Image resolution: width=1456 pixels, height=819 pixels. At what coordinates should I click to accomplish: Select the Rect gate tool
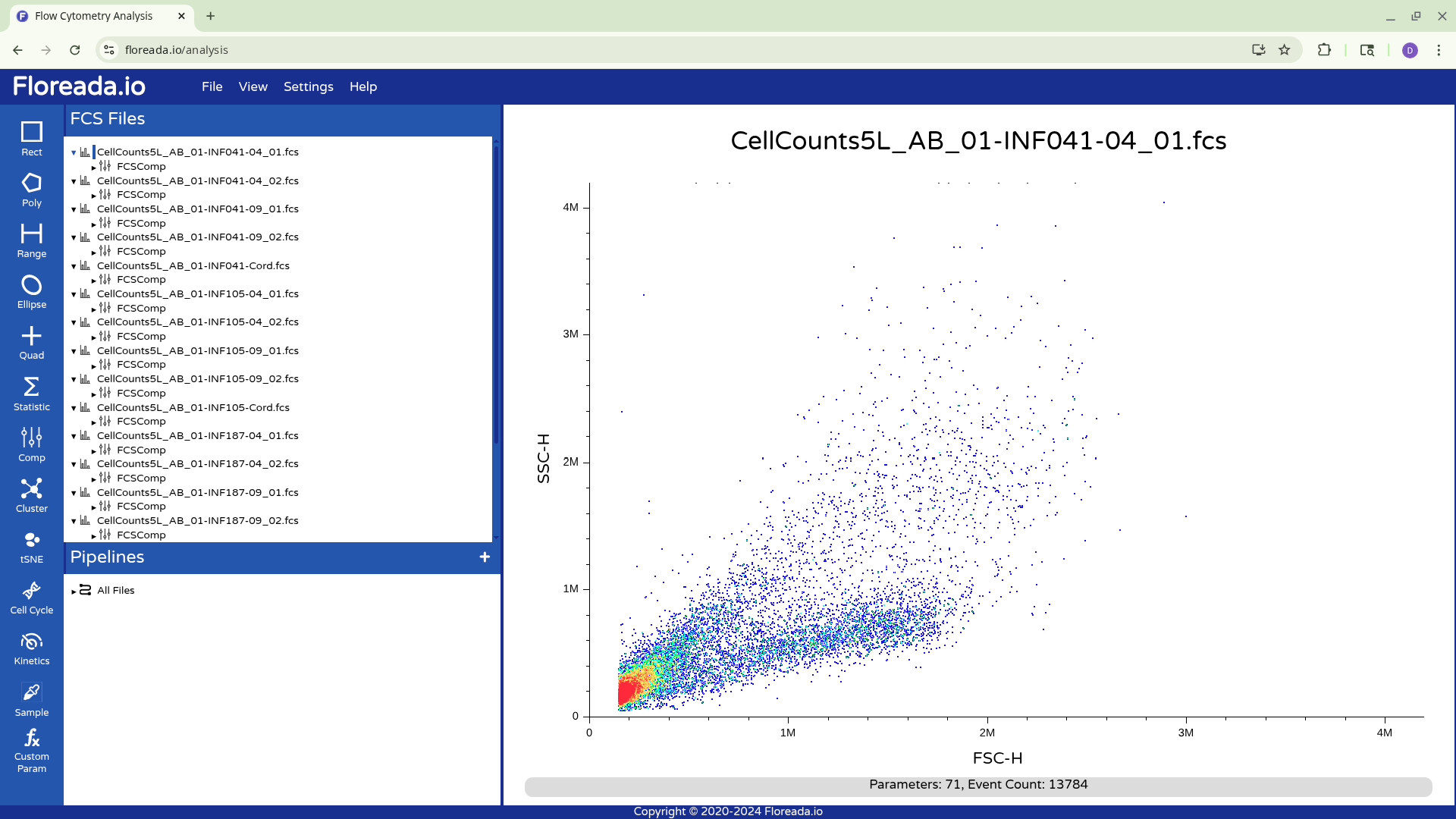[x=31, y=138]
